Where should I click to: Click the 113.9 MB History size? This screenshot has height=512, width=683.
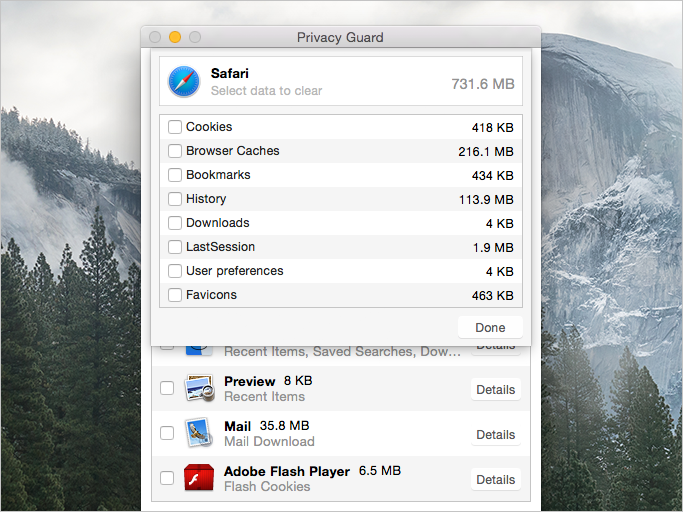(486, 200)
